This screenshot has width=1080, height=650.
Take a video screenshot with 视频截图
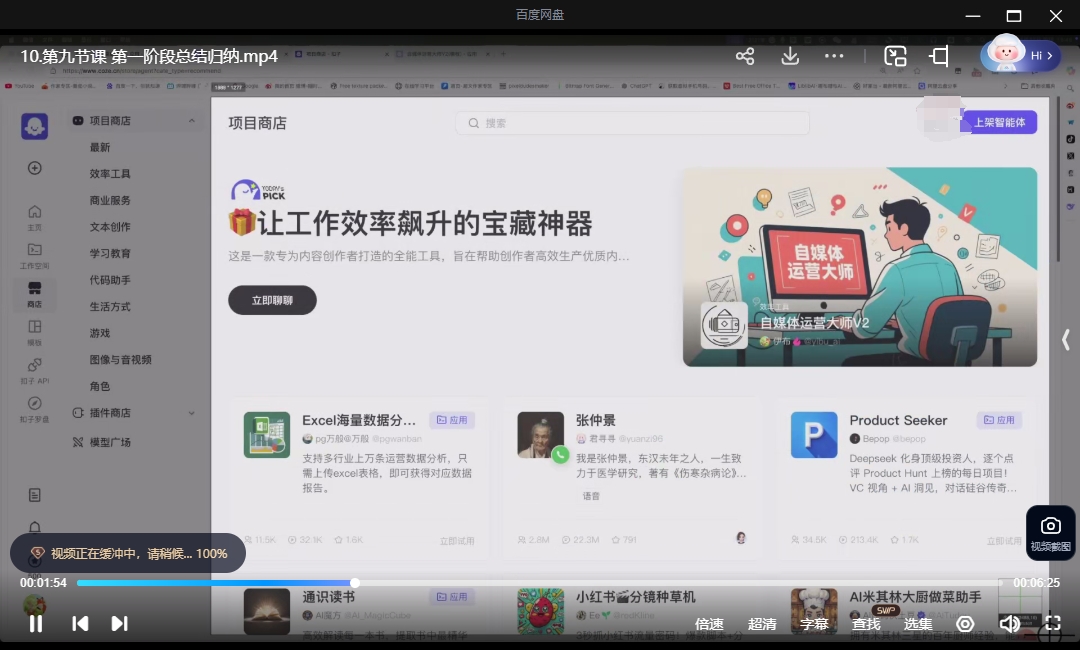tap(1050, 534)
